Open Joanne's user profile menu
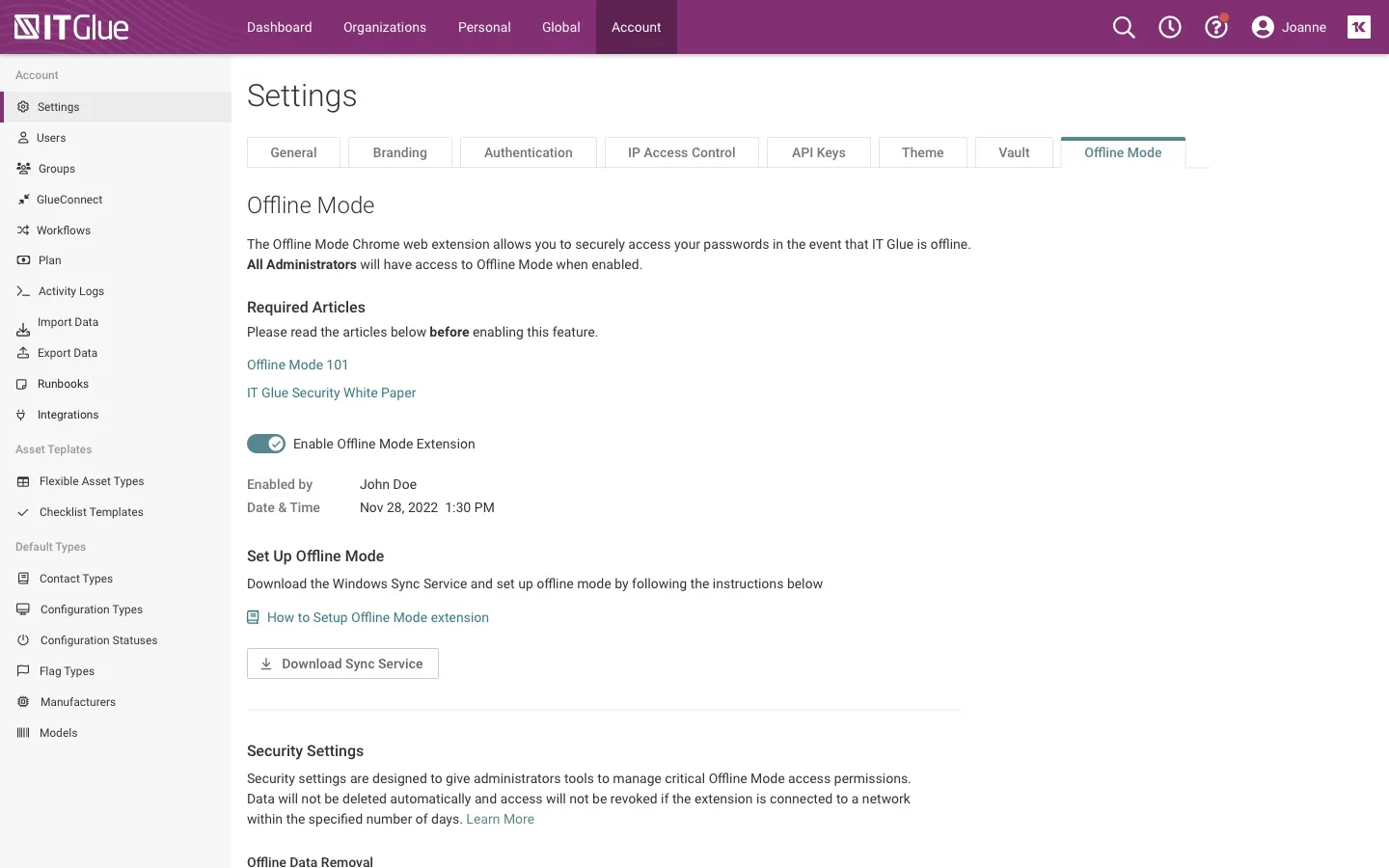The height and width of the screenshot is (868, 1389). point(1289,27)
